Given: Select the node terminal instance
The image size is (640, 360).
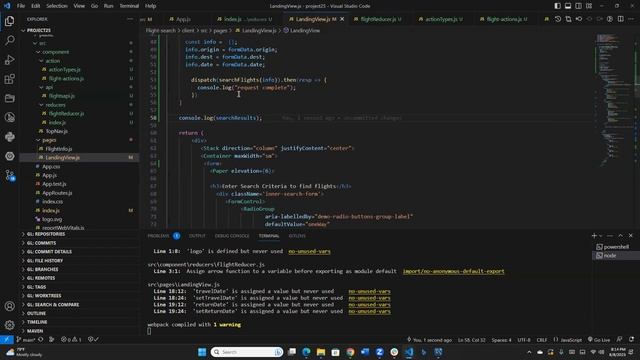Looking at the screenshot, I should [616, 256].
